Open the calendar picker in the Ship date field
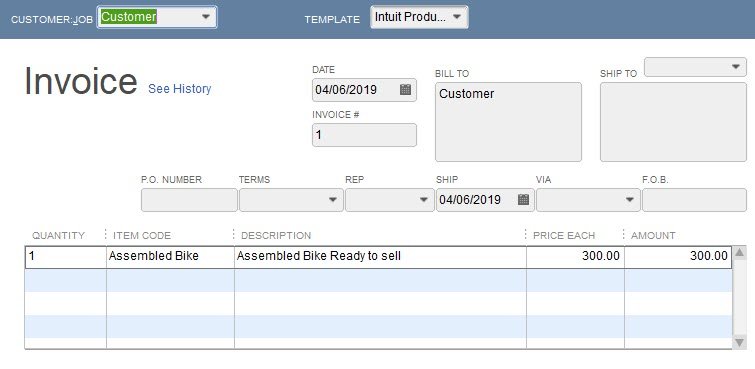 (523, 199)
